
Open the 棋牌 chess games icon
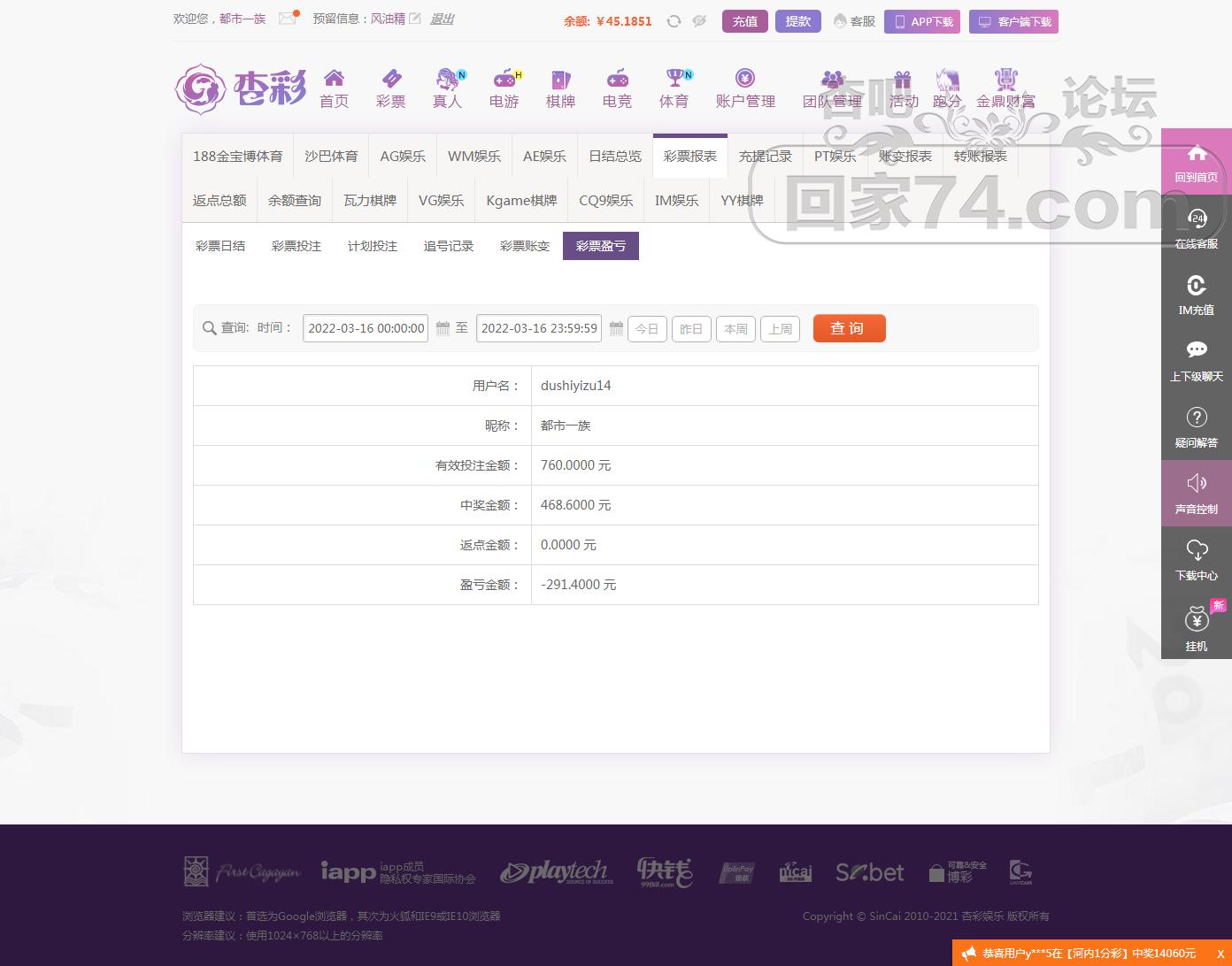point(560,88)
